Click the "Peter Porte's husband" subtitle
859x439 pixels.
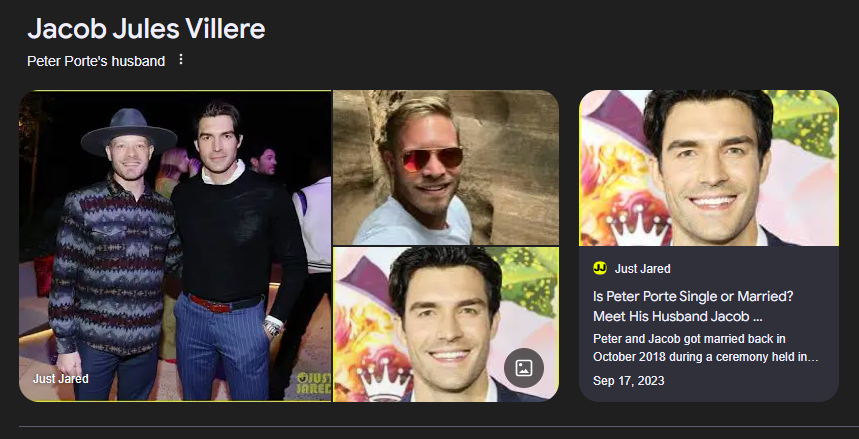pos(96,61)
